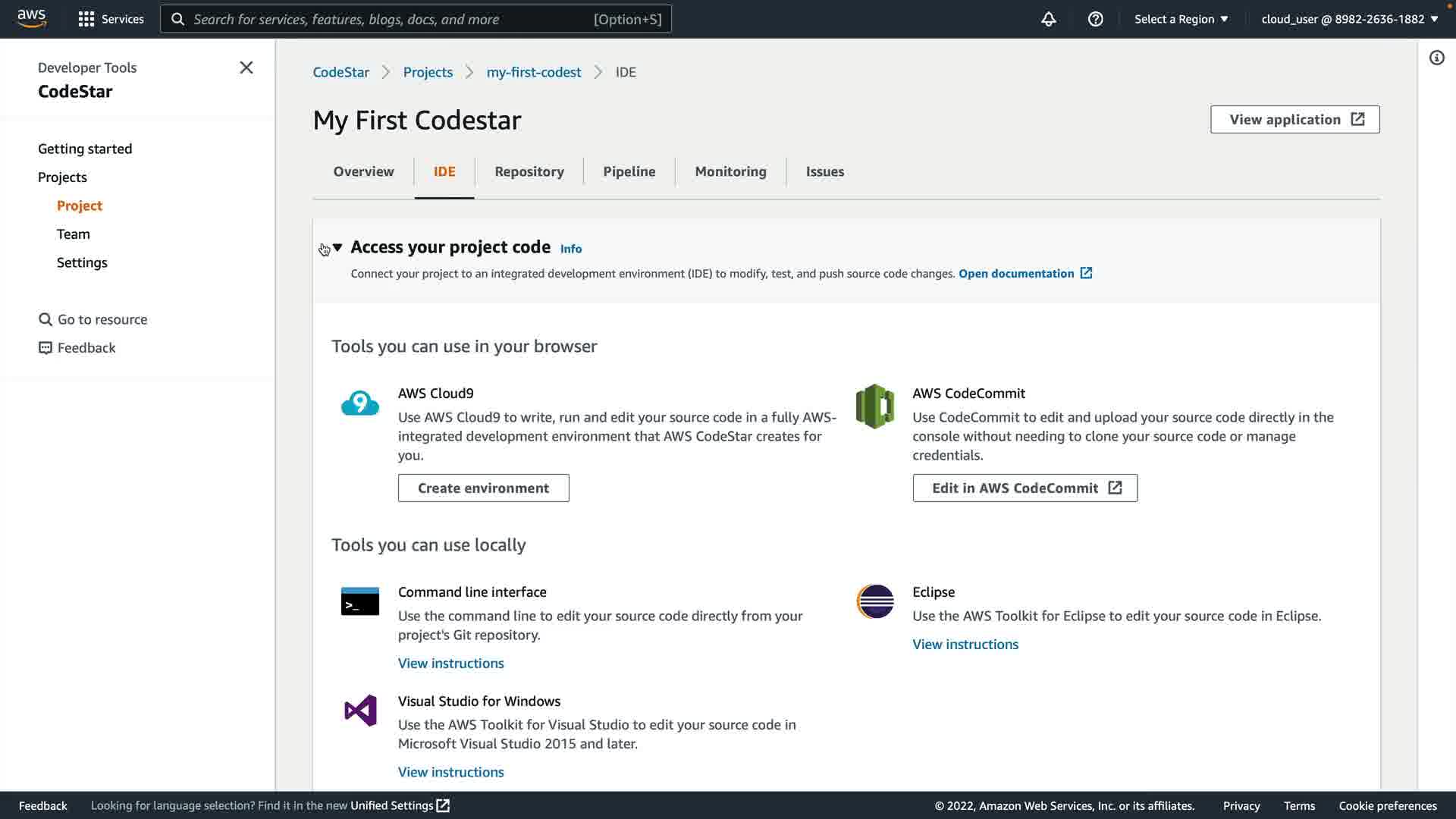Click Edit in AWS CodeCommit button
1456x819 pixels.
[1025, 488]
